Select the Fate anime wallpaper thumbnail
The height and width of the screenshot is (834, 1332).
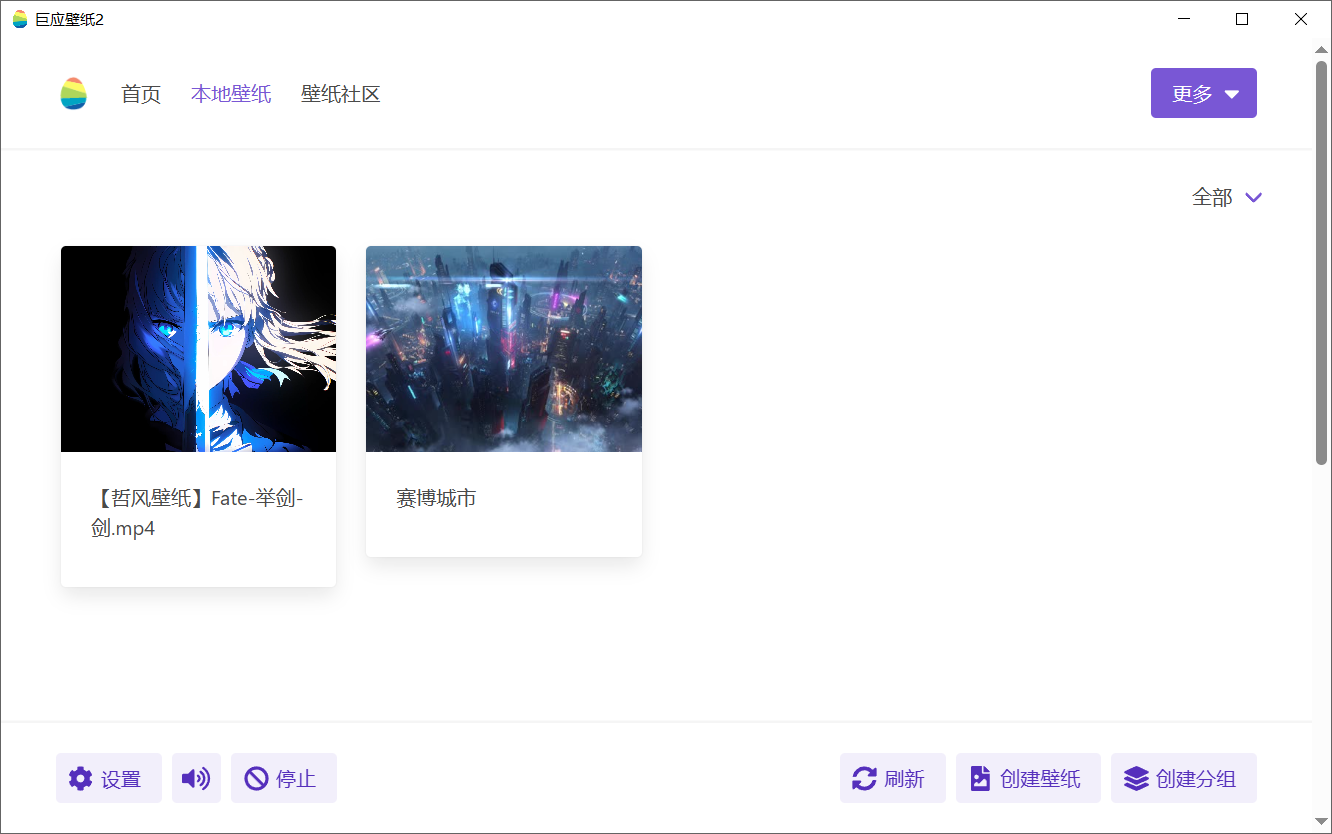click(198, 349)
